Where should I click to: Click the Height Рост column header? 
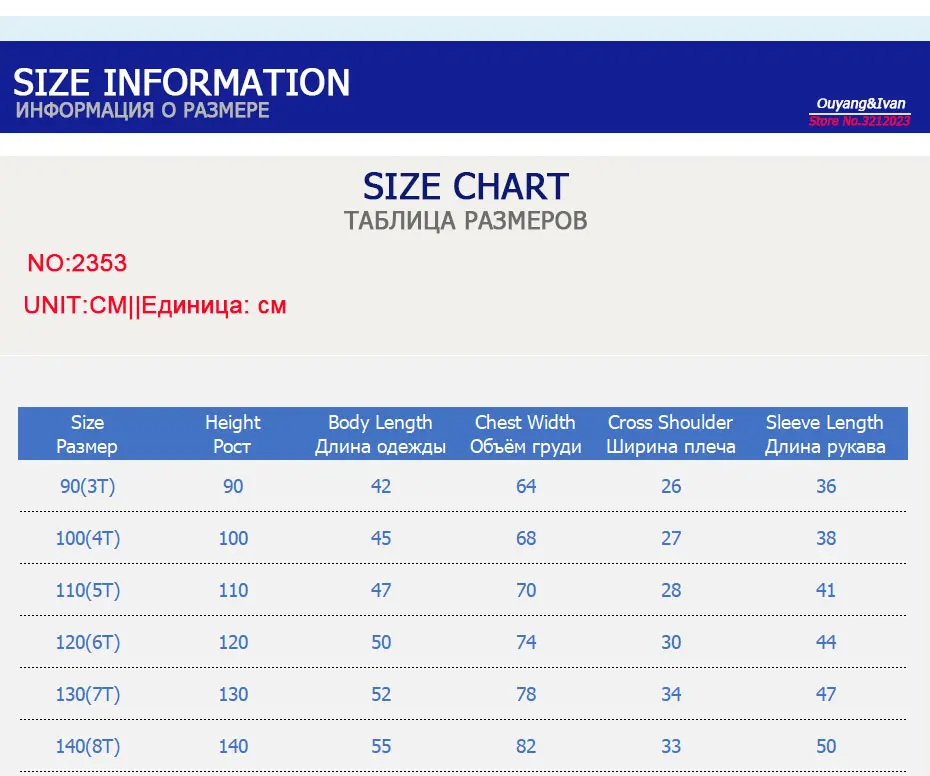(x=232, y=434)
